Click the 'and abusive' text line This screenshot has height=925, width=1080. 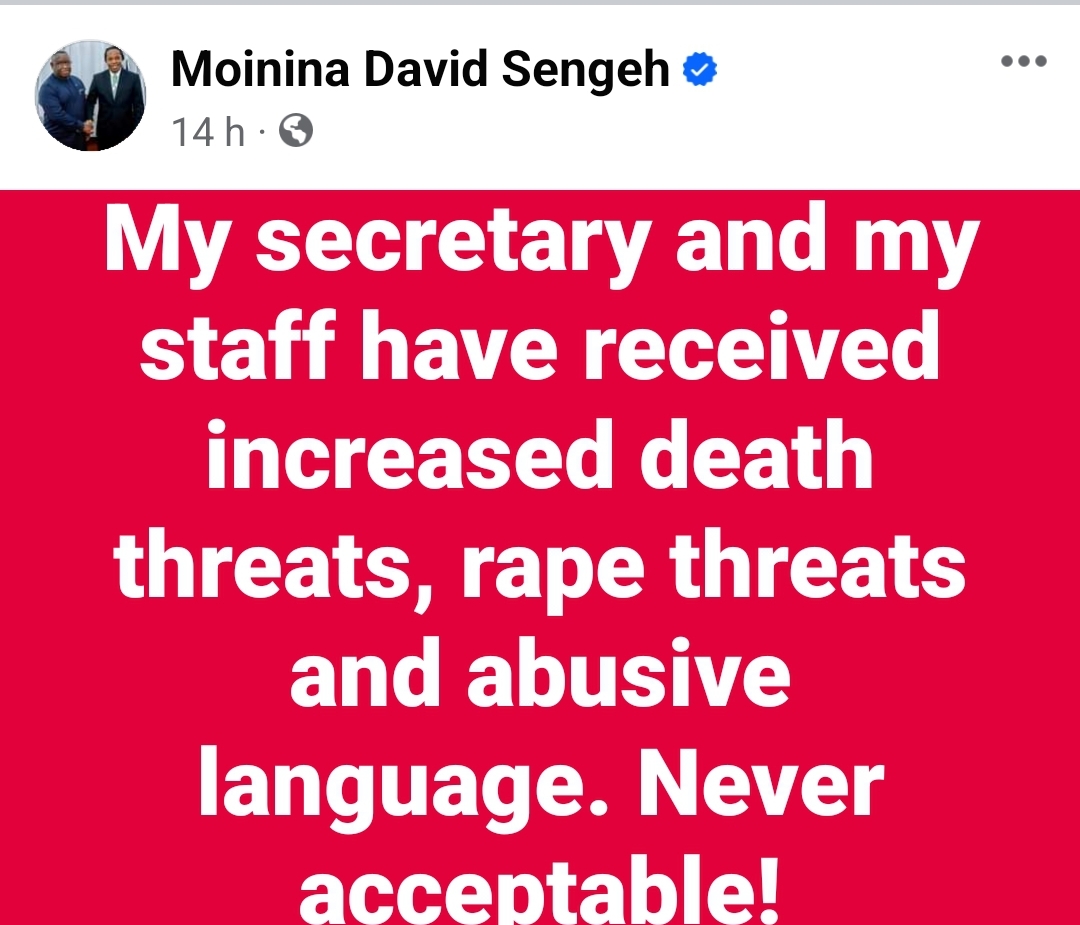(540, 673)
